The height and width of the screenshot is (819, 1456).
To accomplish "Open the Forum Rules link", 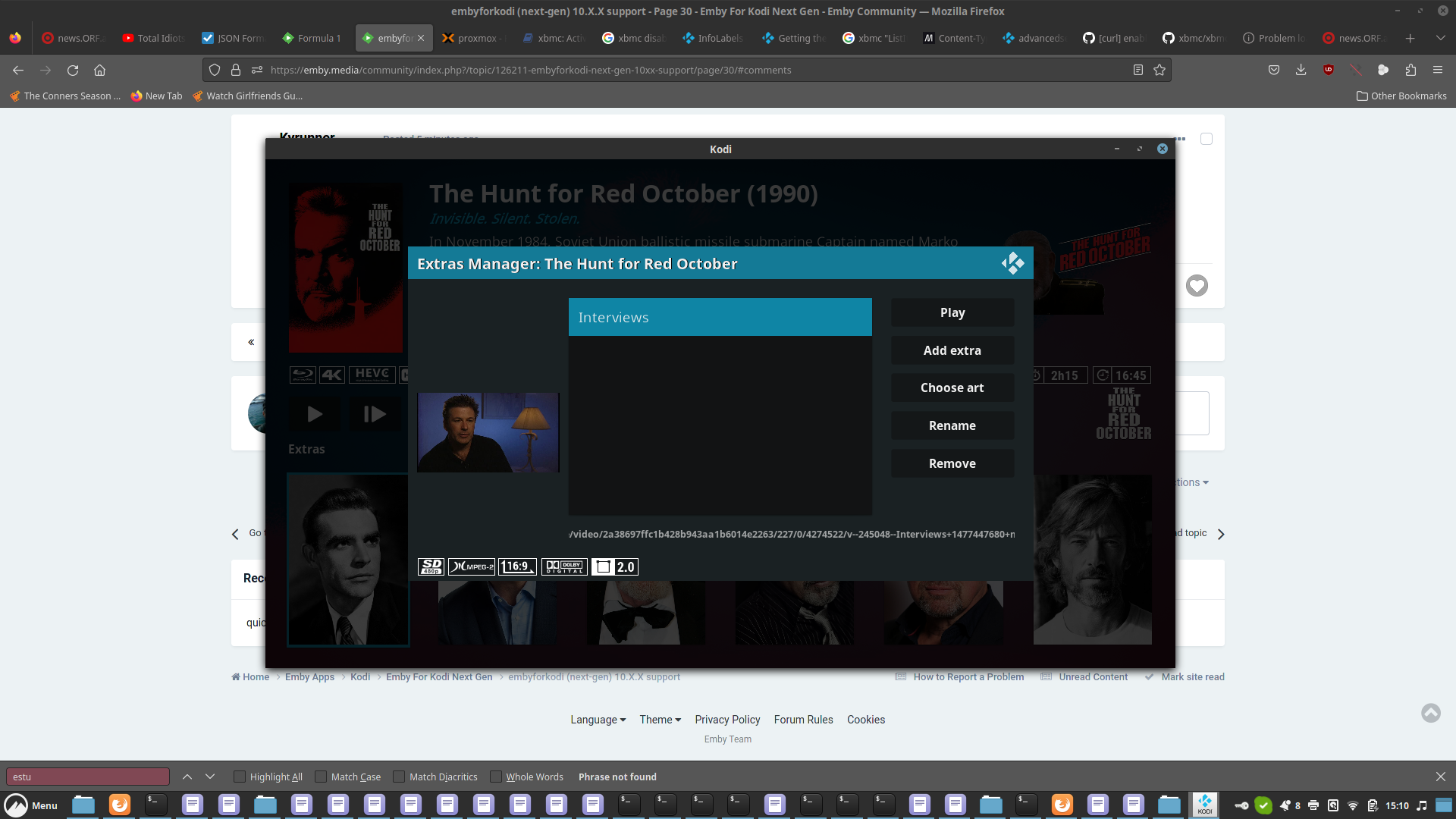I will (x=803, y=720).
